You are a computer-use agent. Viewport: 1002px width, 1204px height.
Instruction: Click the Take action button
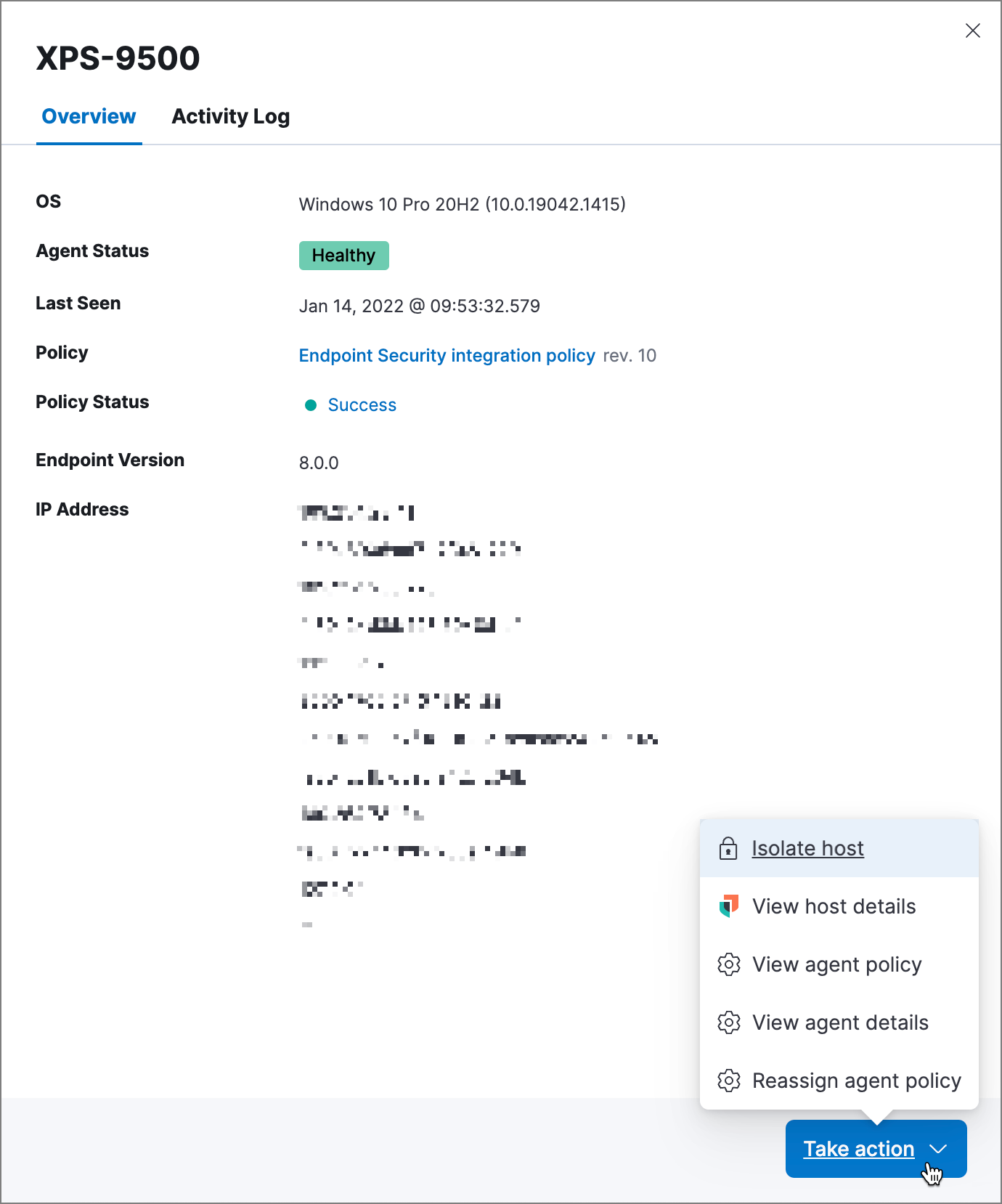point(858,1149)
